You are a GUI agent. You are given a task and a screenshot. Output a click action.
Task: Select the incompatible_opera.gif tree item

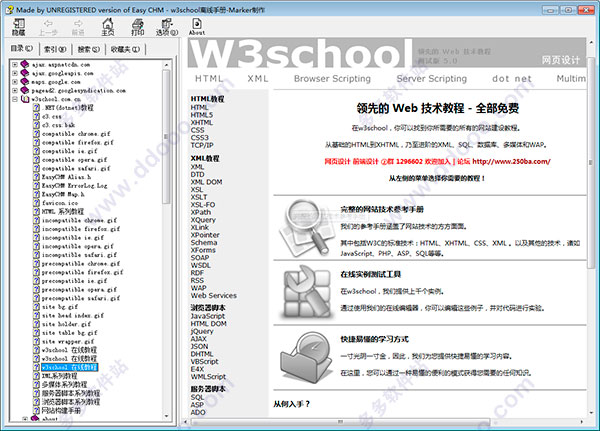point(78,246)
